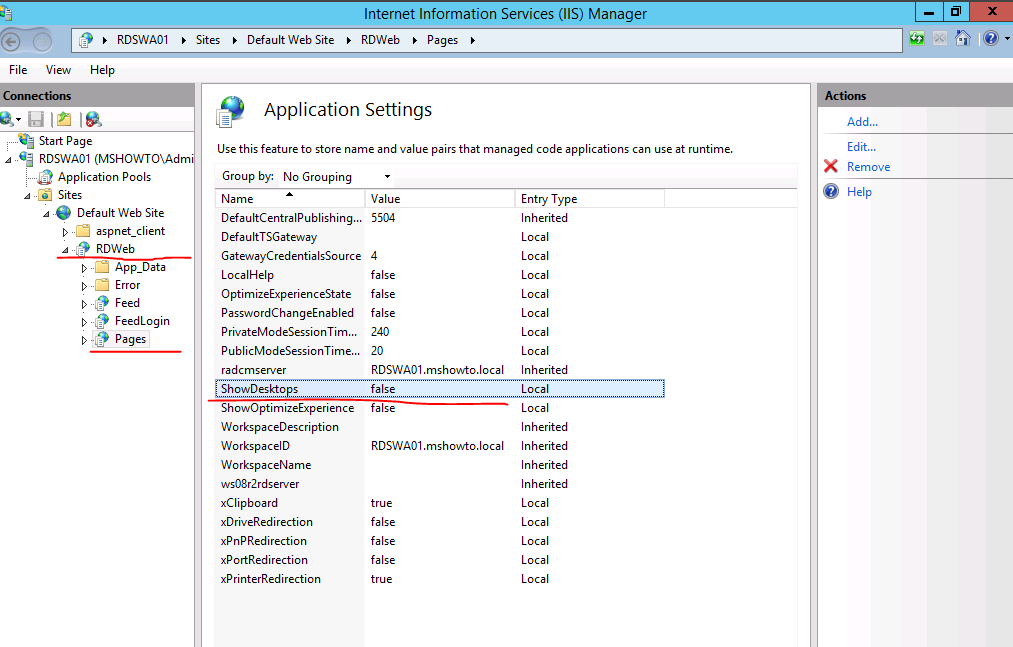
Task: Select the GatewayCredentialsSource row
Action: (439, 256)
